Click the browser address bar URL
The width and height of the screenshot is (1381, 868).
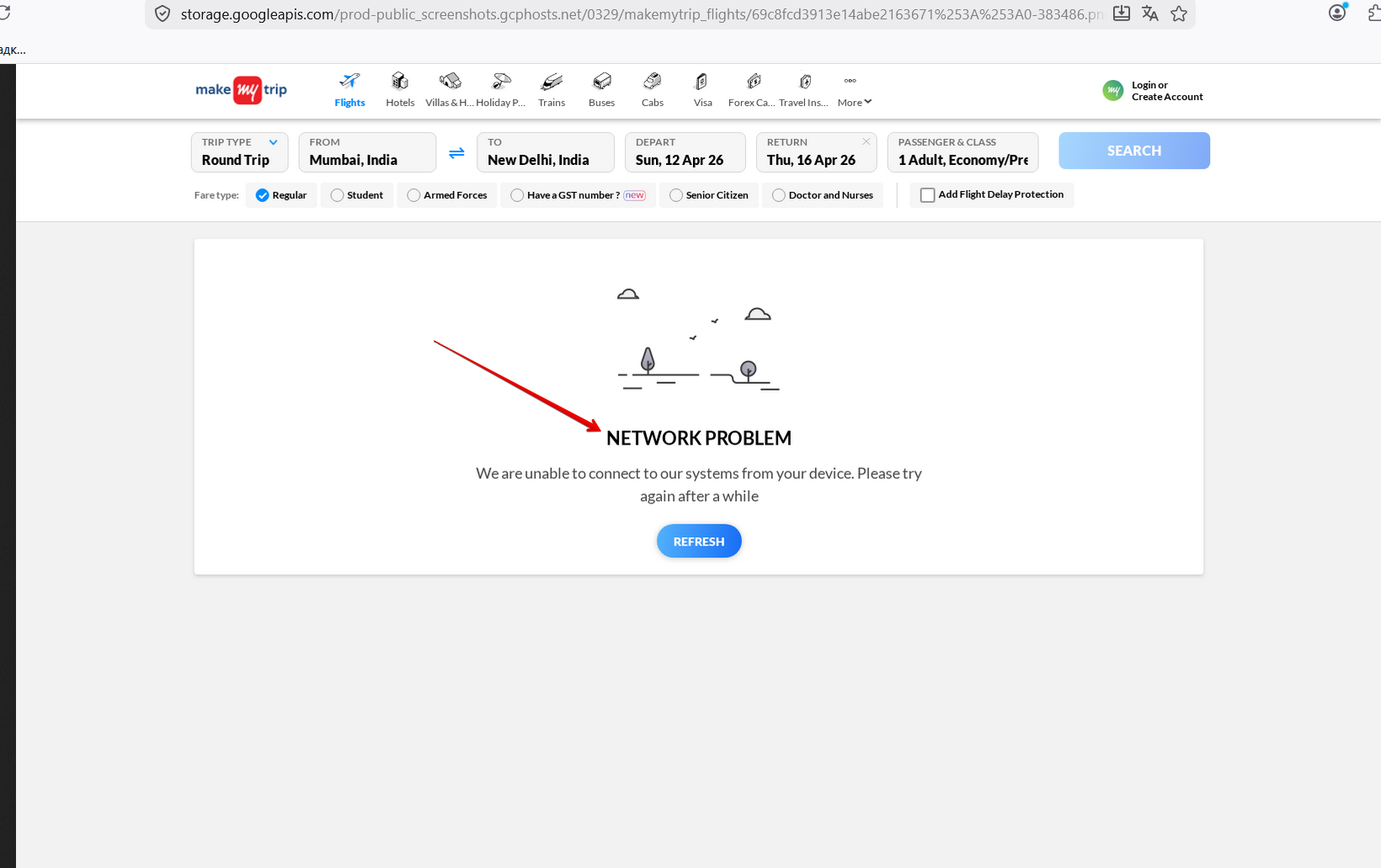642,14
